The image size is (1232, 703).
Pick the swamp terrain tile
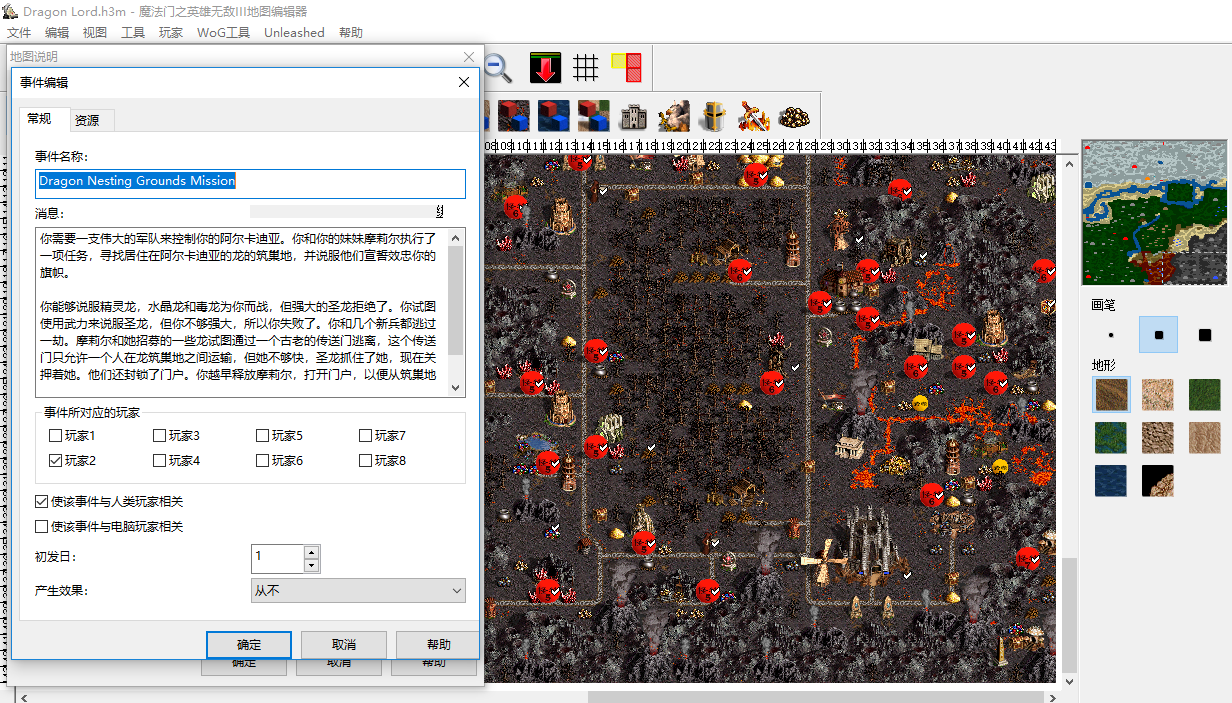coord(1111,438)
